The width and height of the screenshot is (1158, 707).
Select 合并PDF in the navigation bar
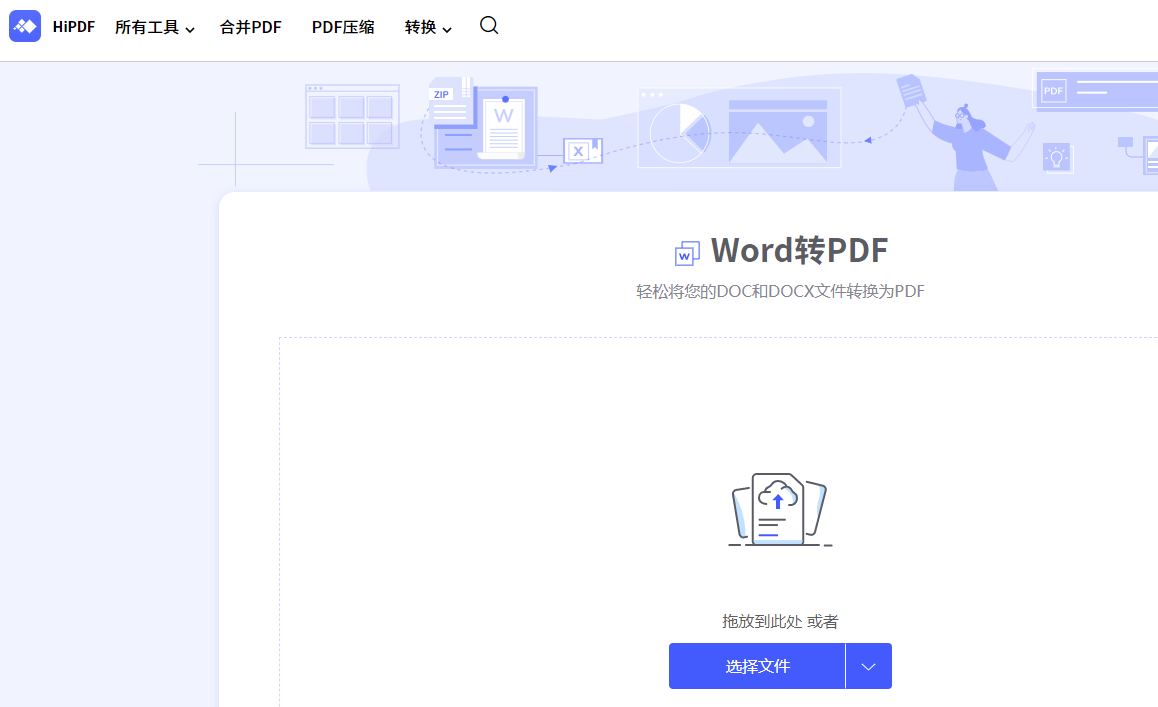tap(250, 27)
